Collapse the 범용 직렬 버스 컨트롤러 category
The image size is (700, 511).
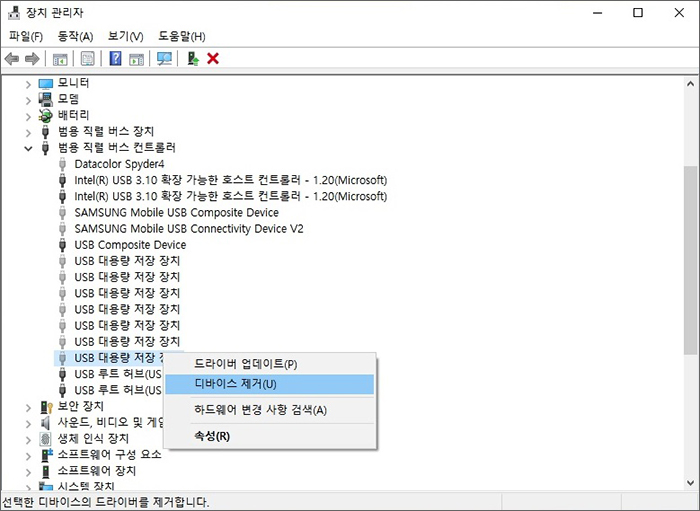28,148
